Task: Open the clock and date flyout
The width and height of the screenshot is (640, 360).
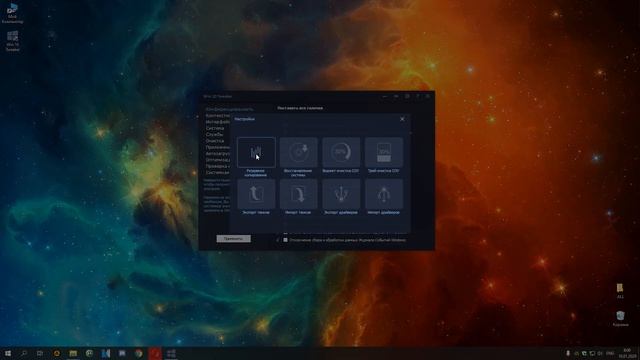Action: click(627, 353)
